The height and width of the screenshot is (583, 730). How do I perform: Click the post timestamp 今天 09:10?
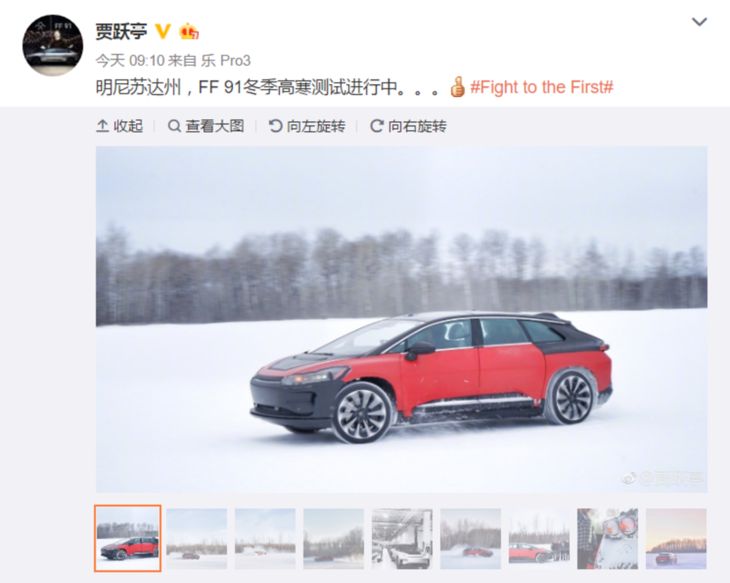point(130,61)
